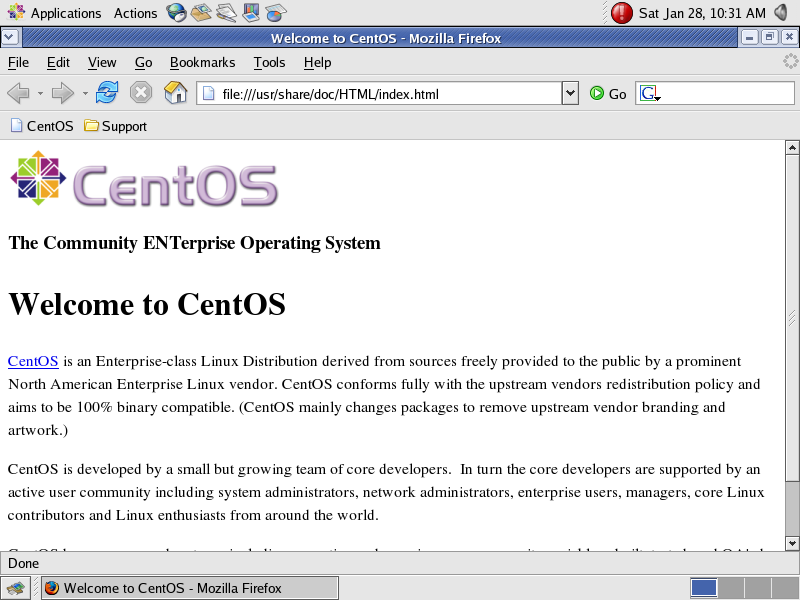Open the Bookmarks menu
Screen dimensions: 800x600
coord(202,62)
